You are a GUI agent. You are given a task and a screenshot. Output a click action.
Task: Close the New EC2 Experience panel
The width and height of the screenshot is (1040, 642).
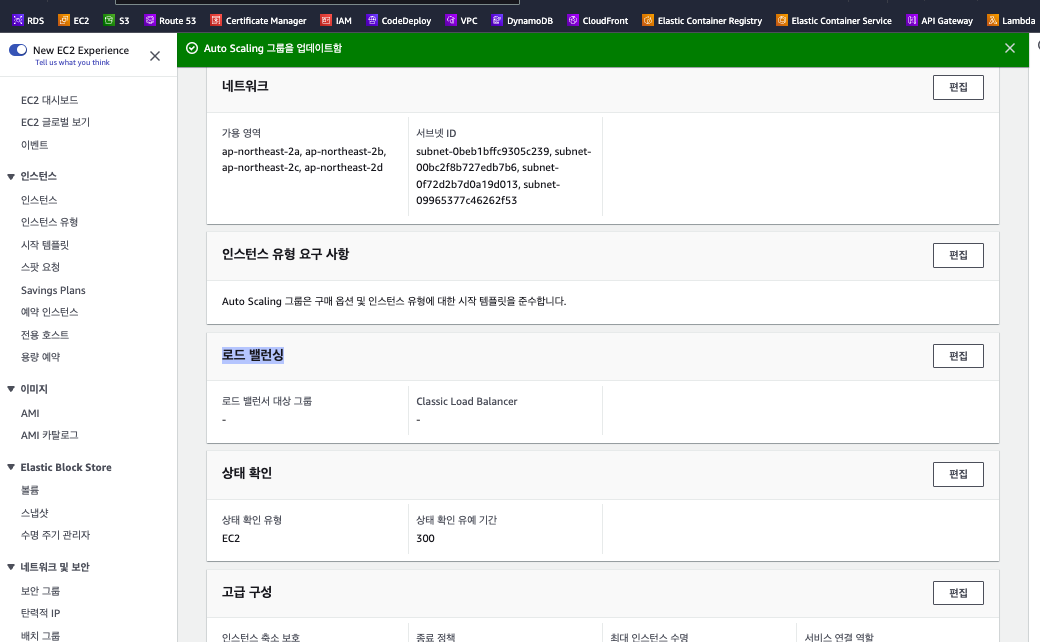coord(155,56)
